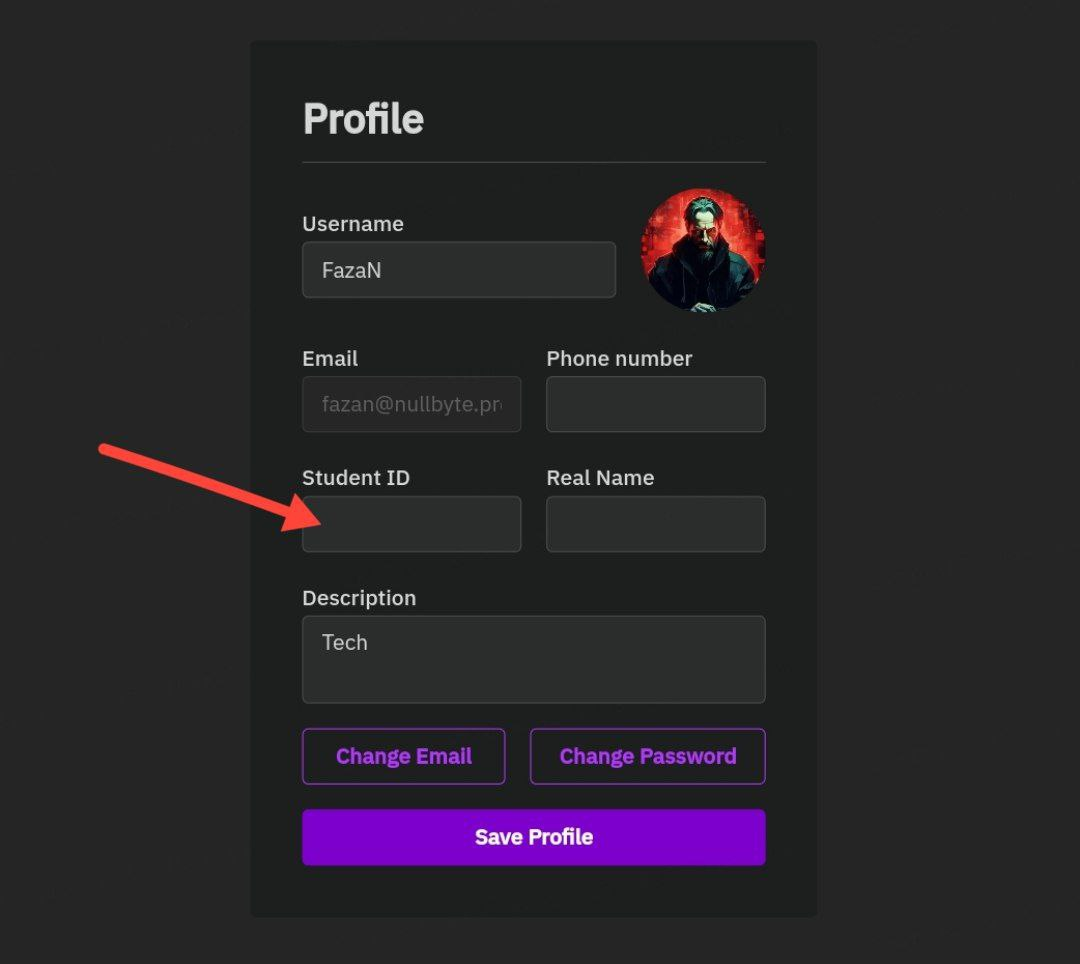Open the Change Password dialog
This screenshot has height=964, width=1080.
tap(647, 757)
